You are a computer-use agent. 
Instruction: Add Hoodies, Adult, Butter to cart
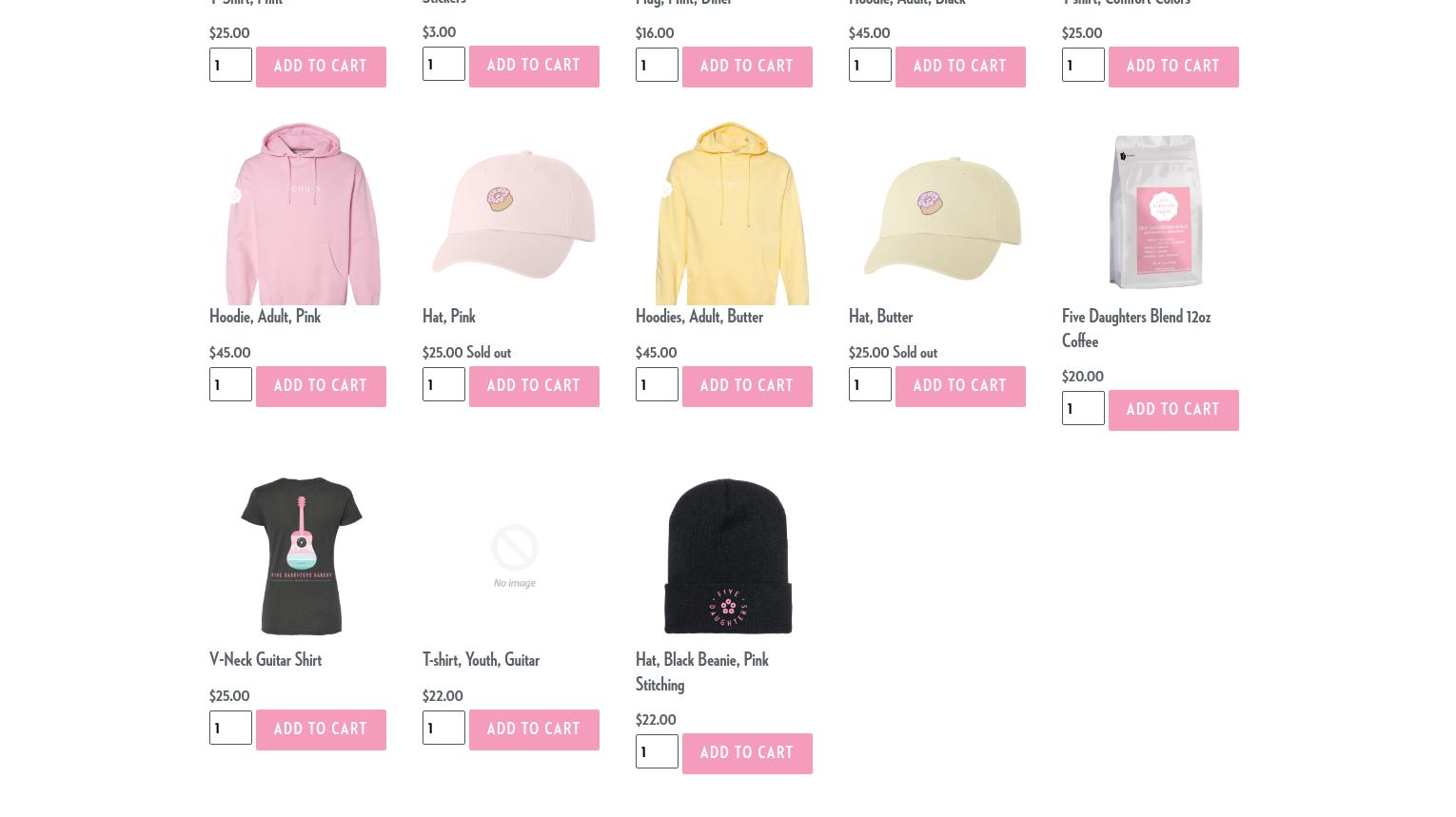[x=747, y=386]
